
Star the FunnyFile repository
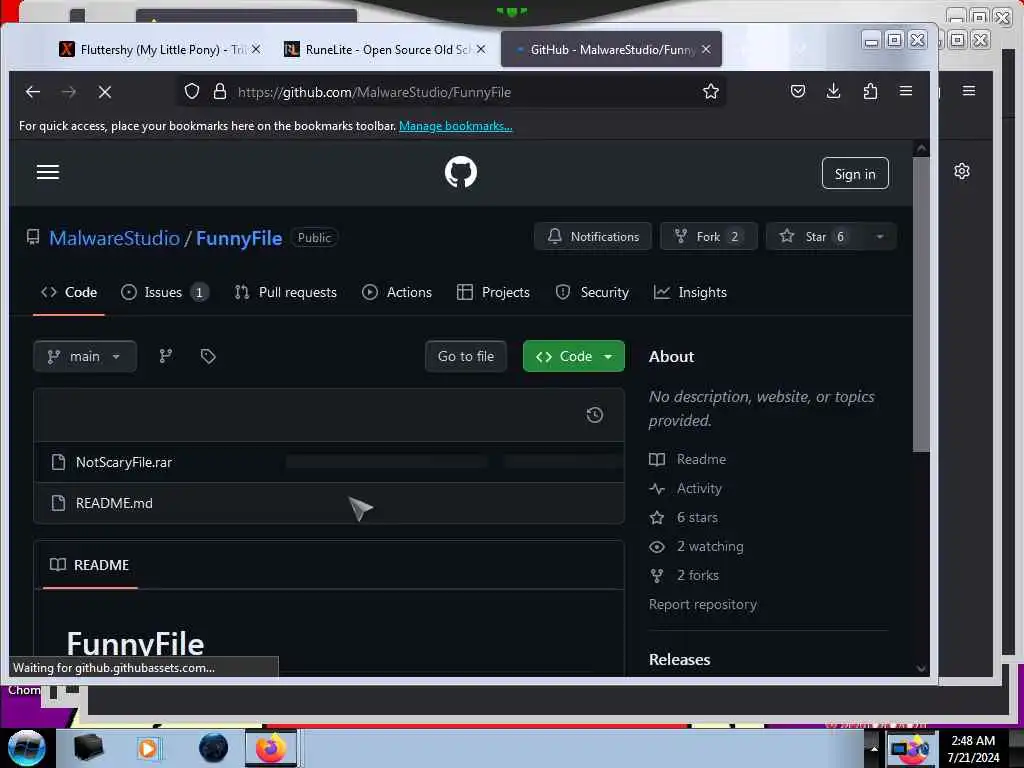814,236
